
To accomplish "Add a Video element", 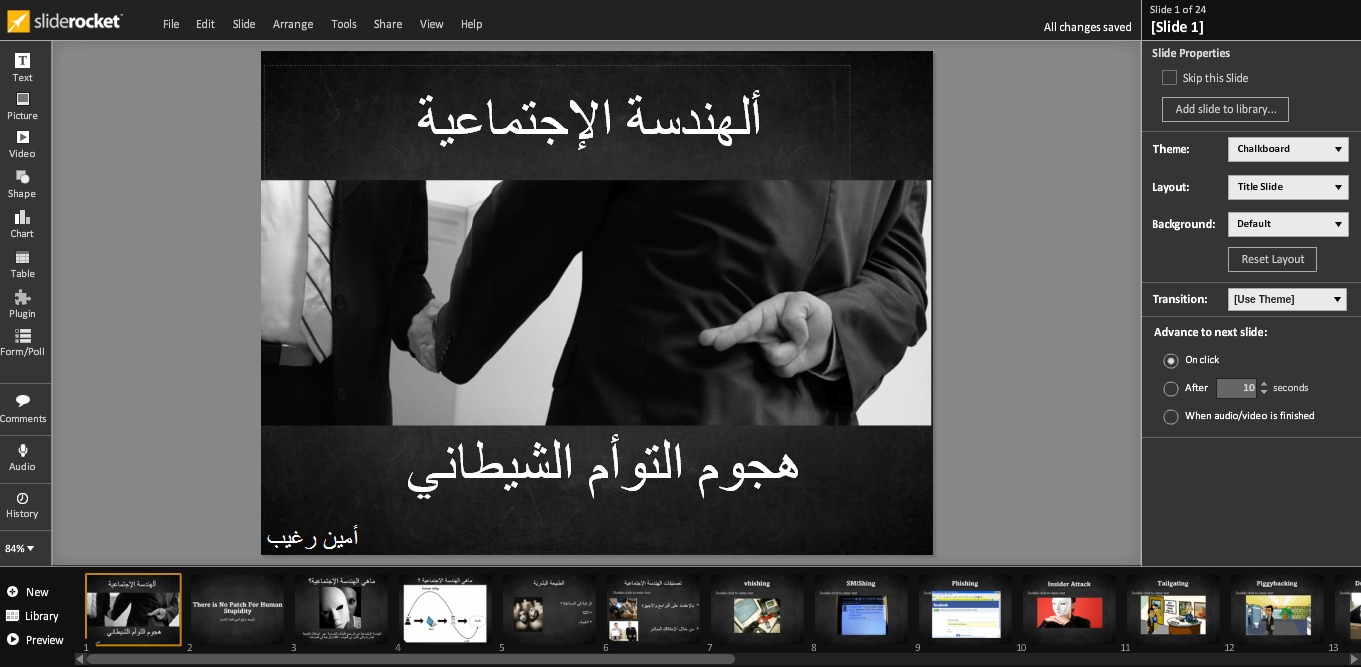I will tap(22, 144).
